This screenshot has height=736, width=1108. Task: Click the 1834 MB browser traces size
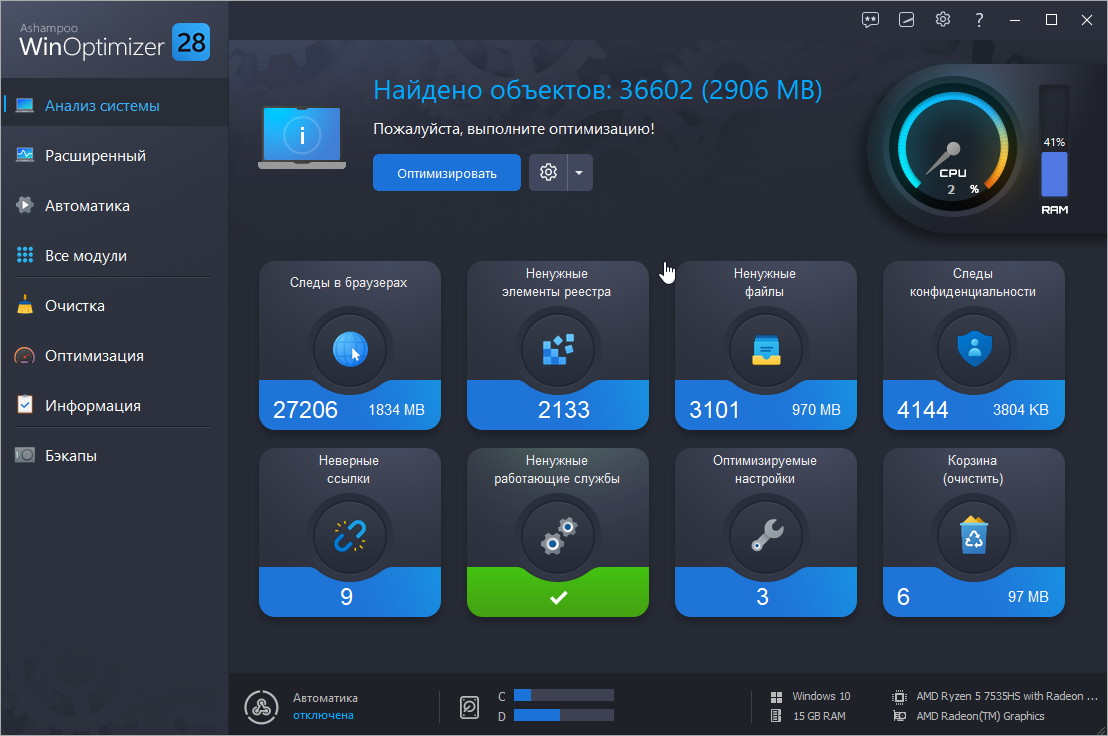(396, 410)
